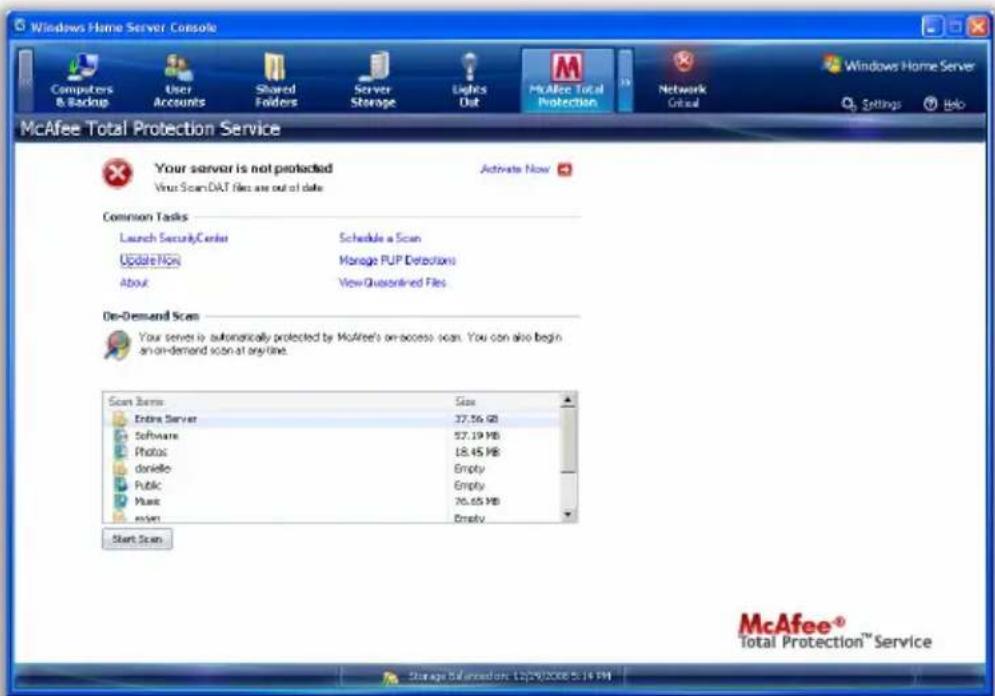Click the Activate Now link
This screenshot has height=696, width=995.
(515, 169)
